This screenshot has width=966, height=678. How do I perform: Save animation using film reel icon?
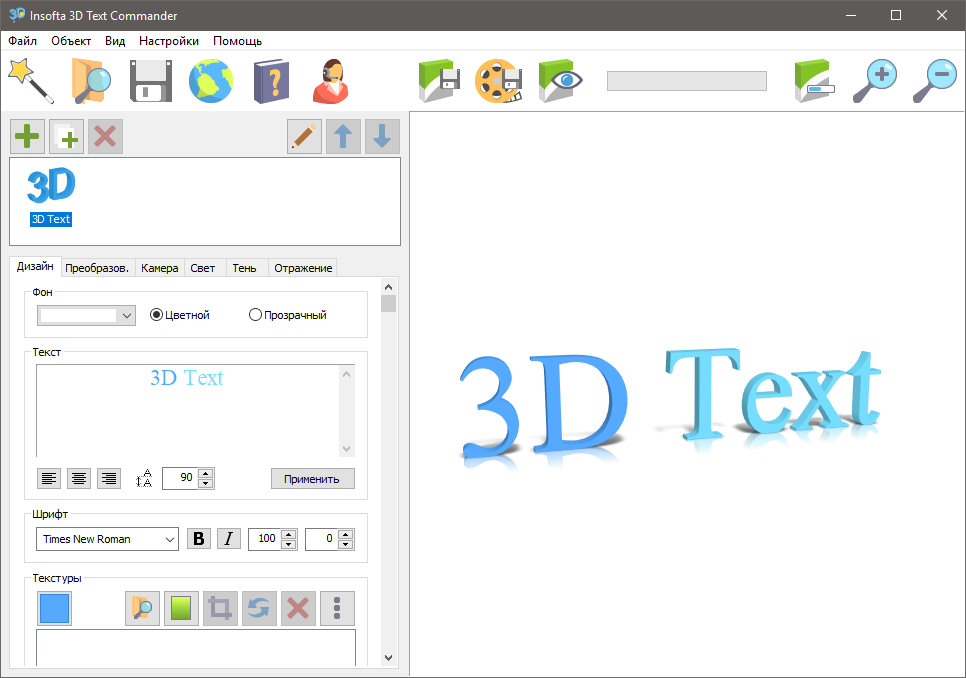pyautogui.click(x=498, y=81)
